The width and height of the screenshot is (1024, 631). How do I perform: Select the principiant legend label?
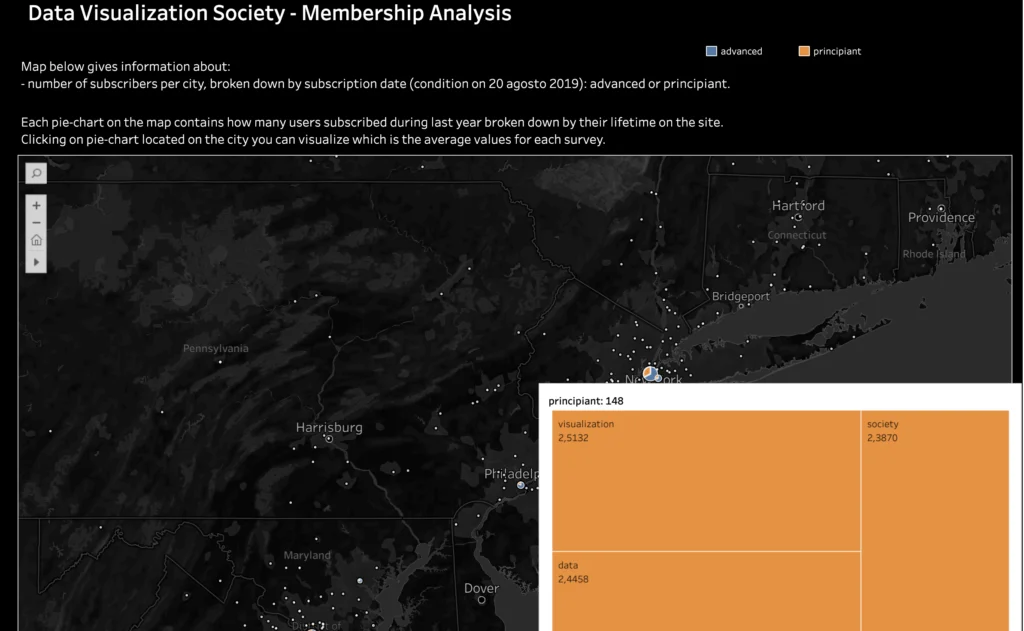pyautogui.click(x=837, y=51)
